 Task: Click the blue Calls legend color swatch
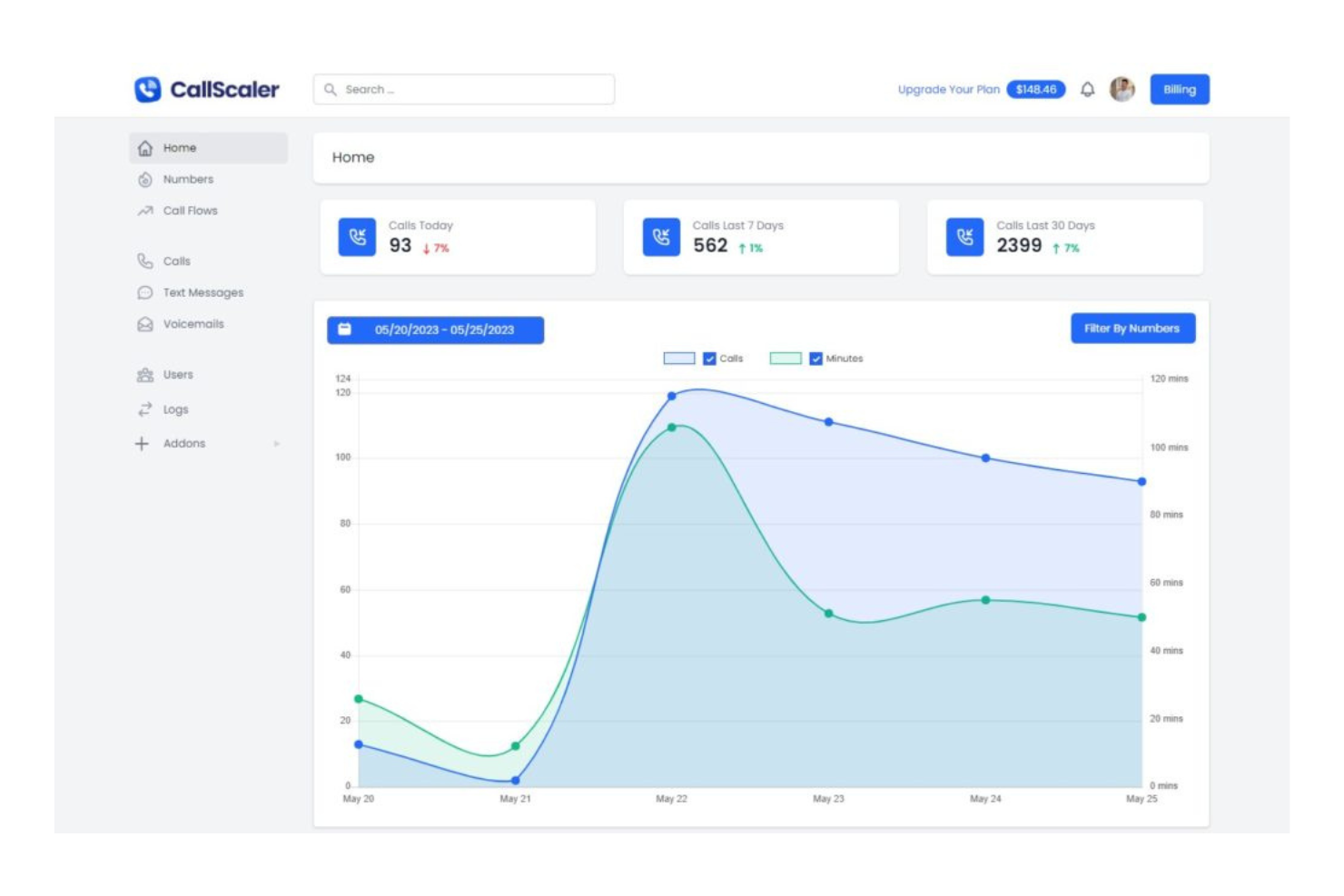pos(677,359)
